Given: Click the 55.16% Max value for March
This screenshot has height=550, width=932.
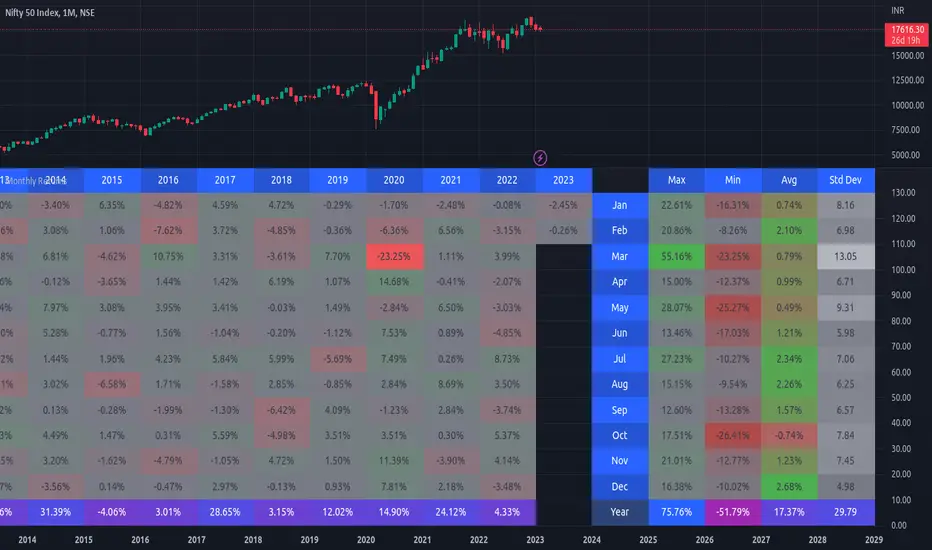Looking at the screenshot, I should coord(676,256).
